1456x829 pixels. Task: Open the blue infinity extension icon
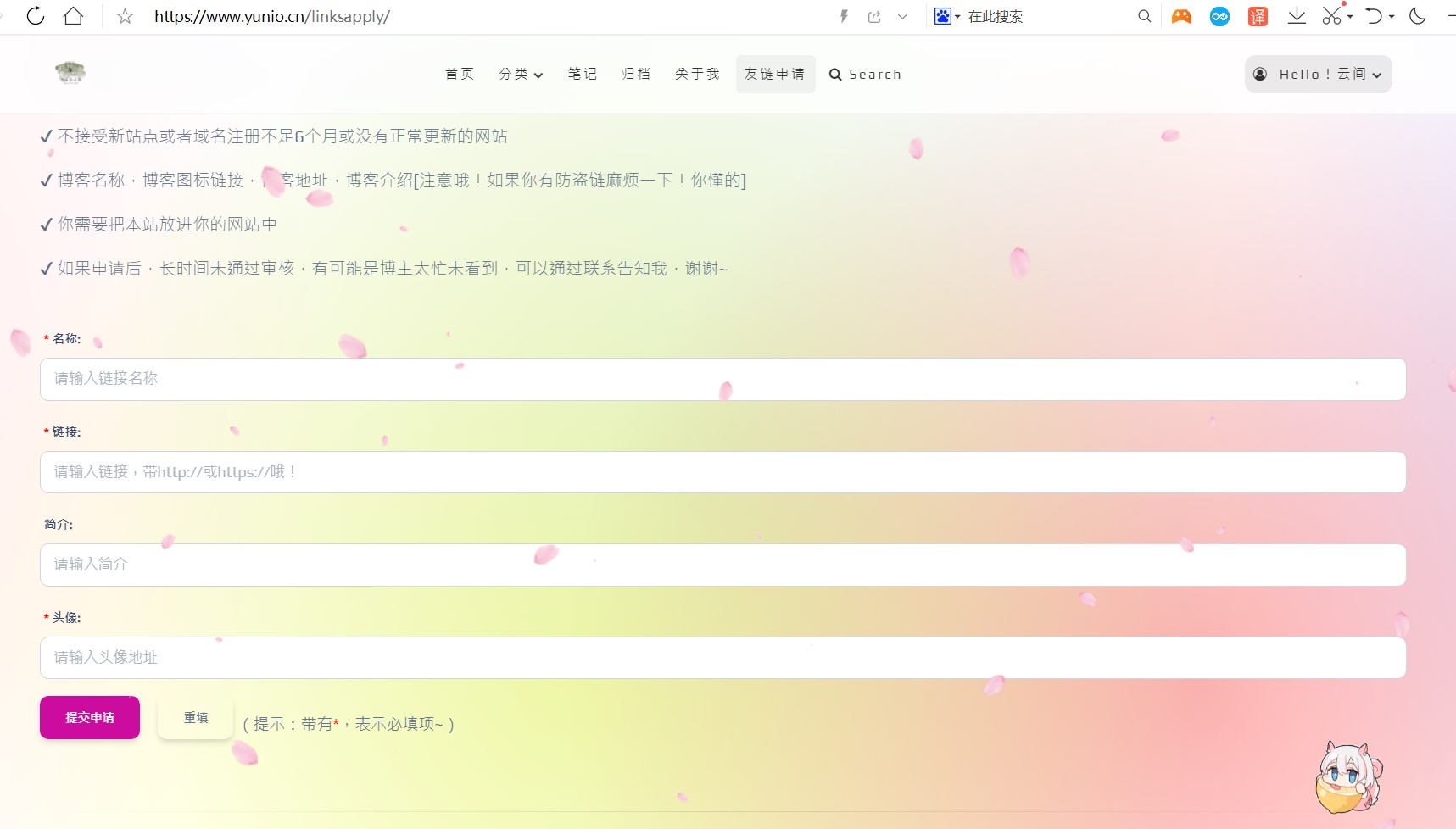tap(1219, 16)
